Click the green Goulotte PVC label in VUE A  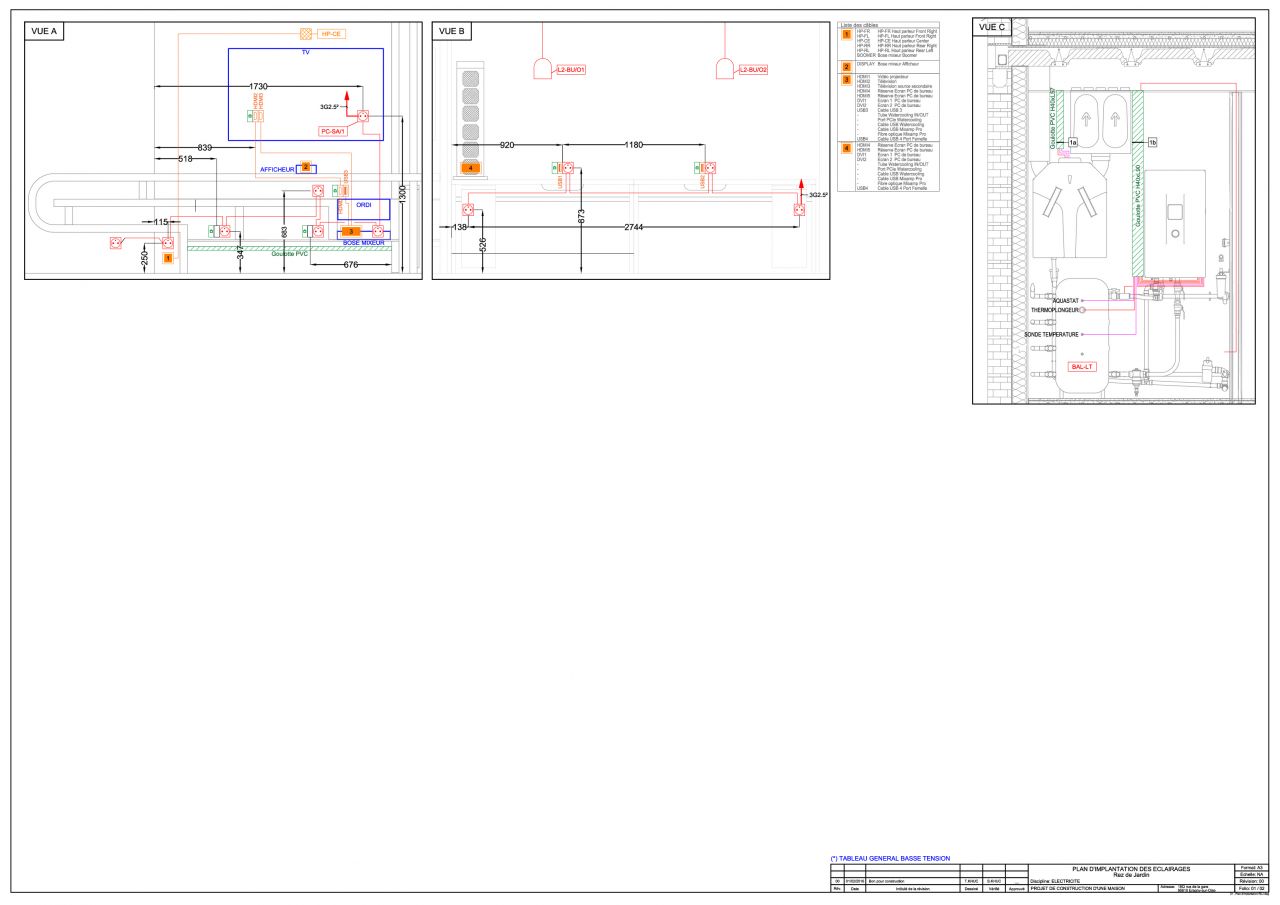(290, 254)
